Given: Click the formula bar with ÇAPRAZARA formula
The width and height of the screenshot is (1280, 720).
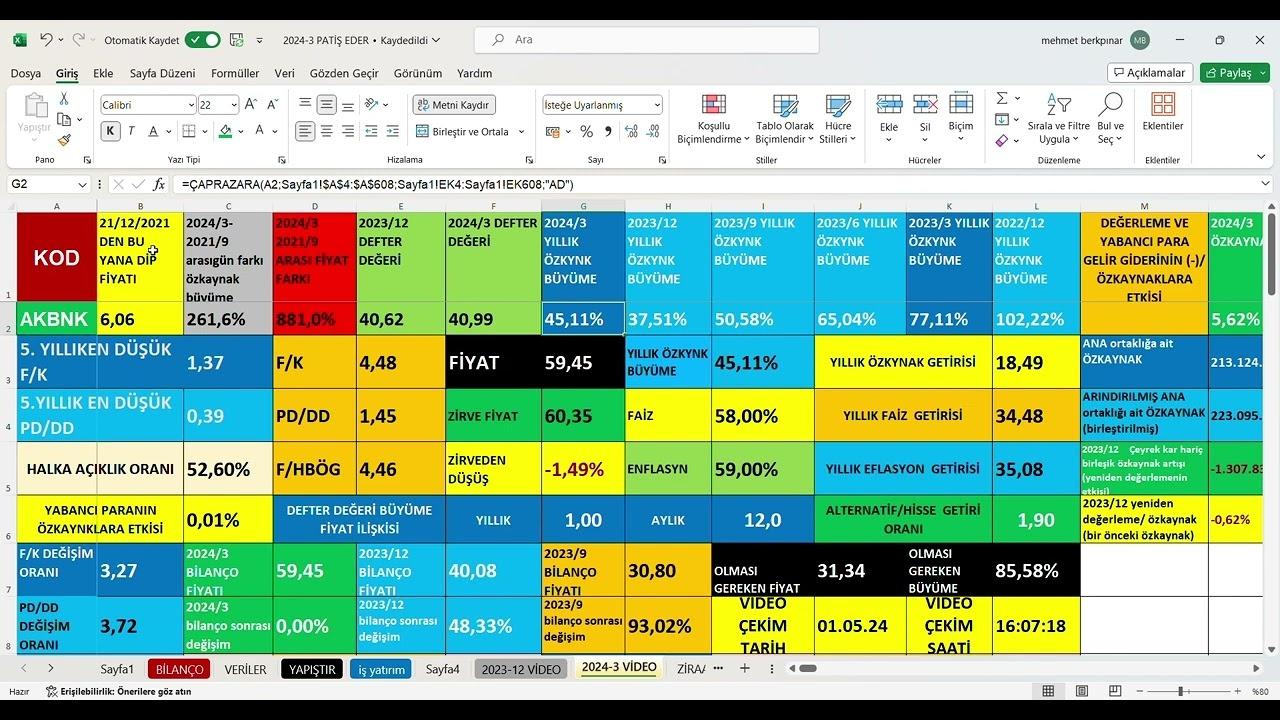Looking at the screenshot, I should point(715,184).
